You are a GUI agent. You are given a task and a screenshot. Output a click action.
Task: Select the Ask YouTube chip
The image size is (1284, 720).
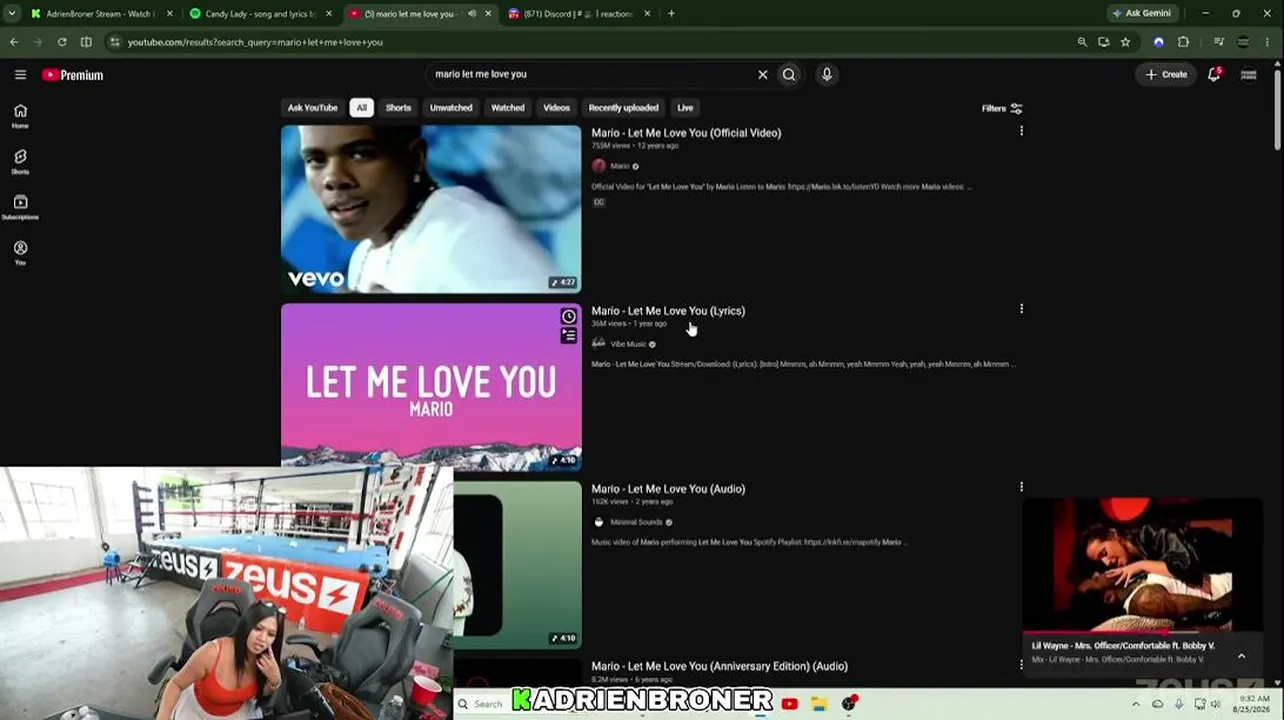point(313,108)
